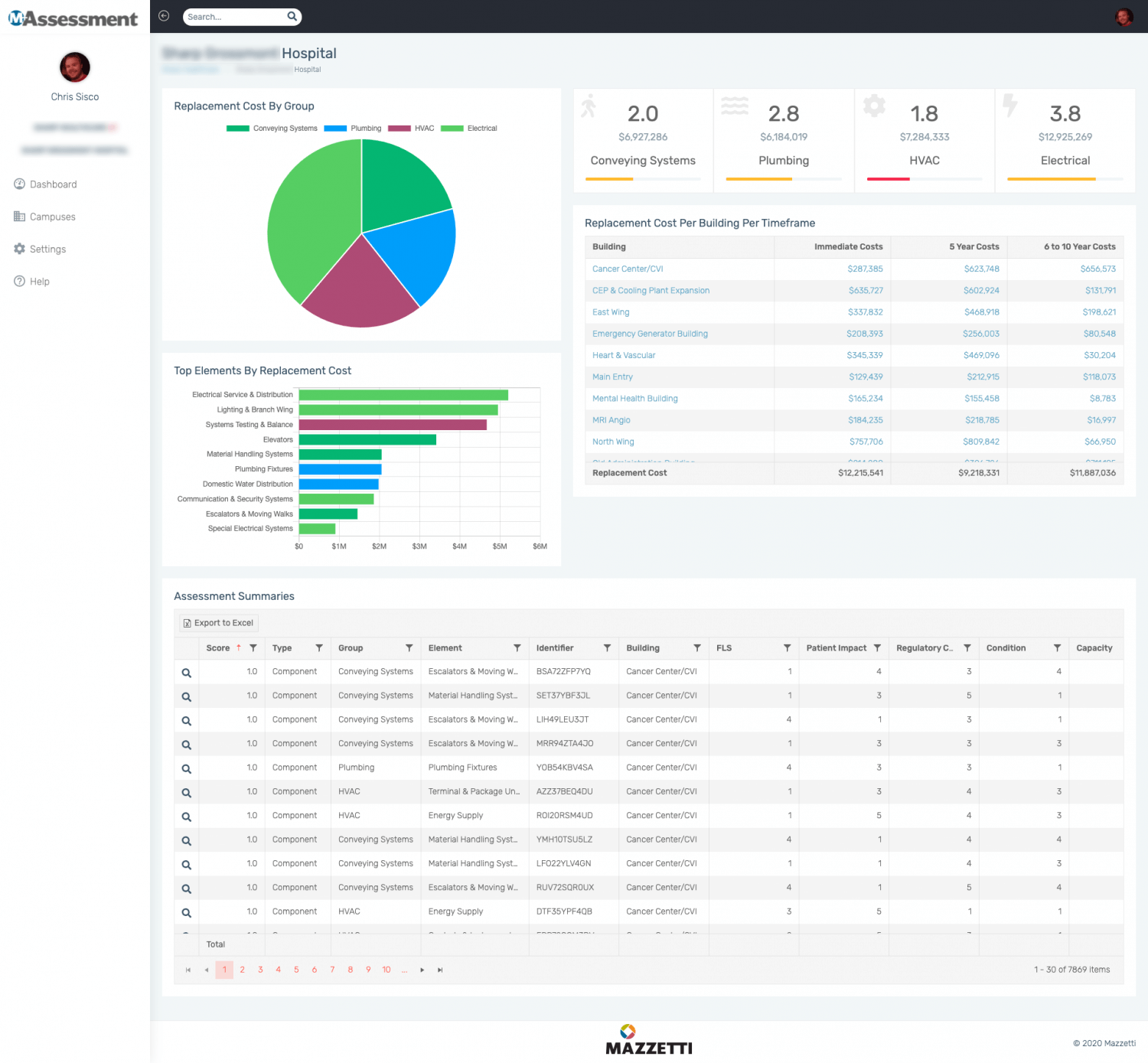Toggle Electrical legend in pie chart
This screenshot has height=1063, width=1148.
[x=469, y=129]
